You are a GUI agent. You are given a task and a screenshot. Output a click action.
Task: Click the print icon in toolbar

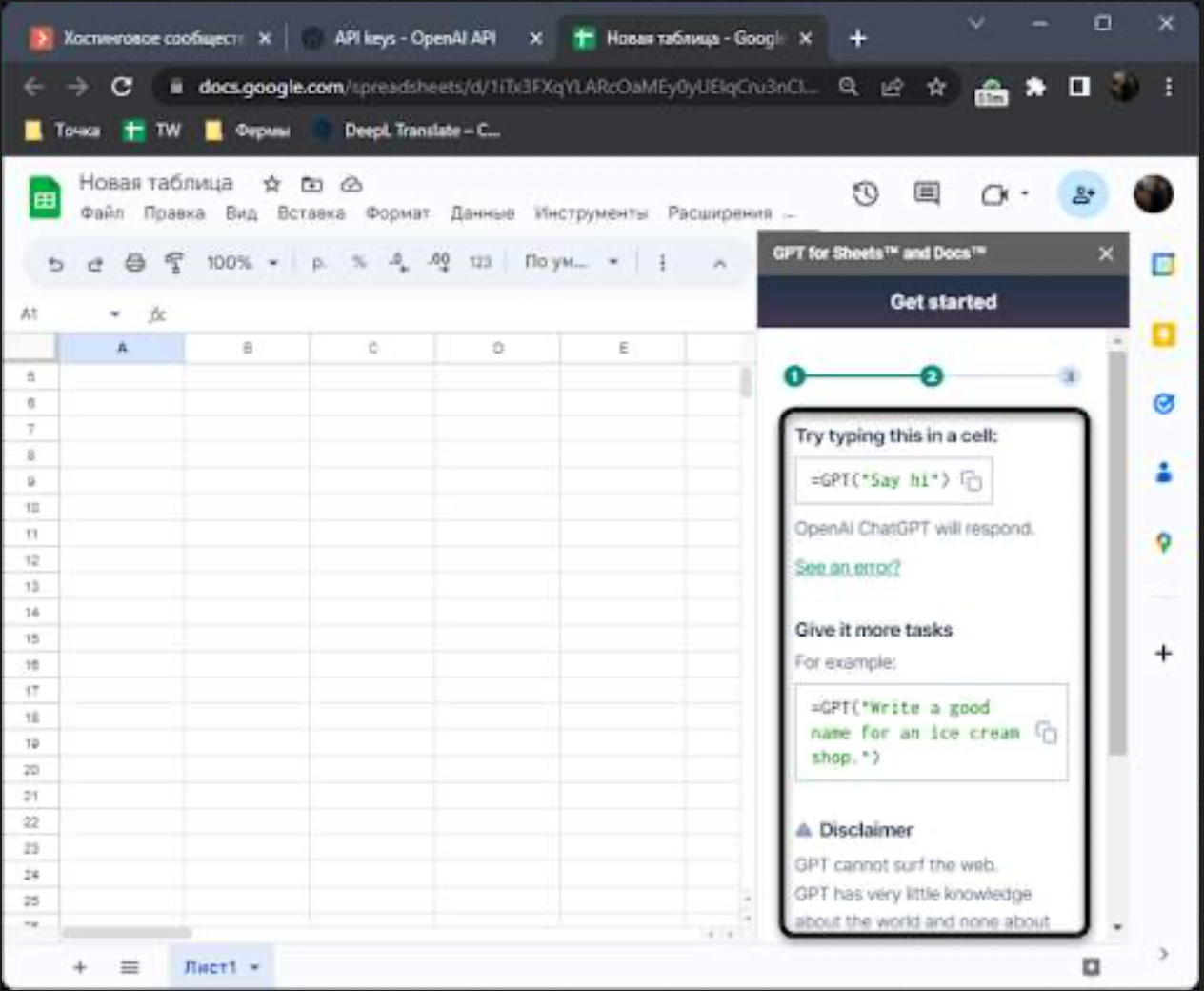[135, 262]
